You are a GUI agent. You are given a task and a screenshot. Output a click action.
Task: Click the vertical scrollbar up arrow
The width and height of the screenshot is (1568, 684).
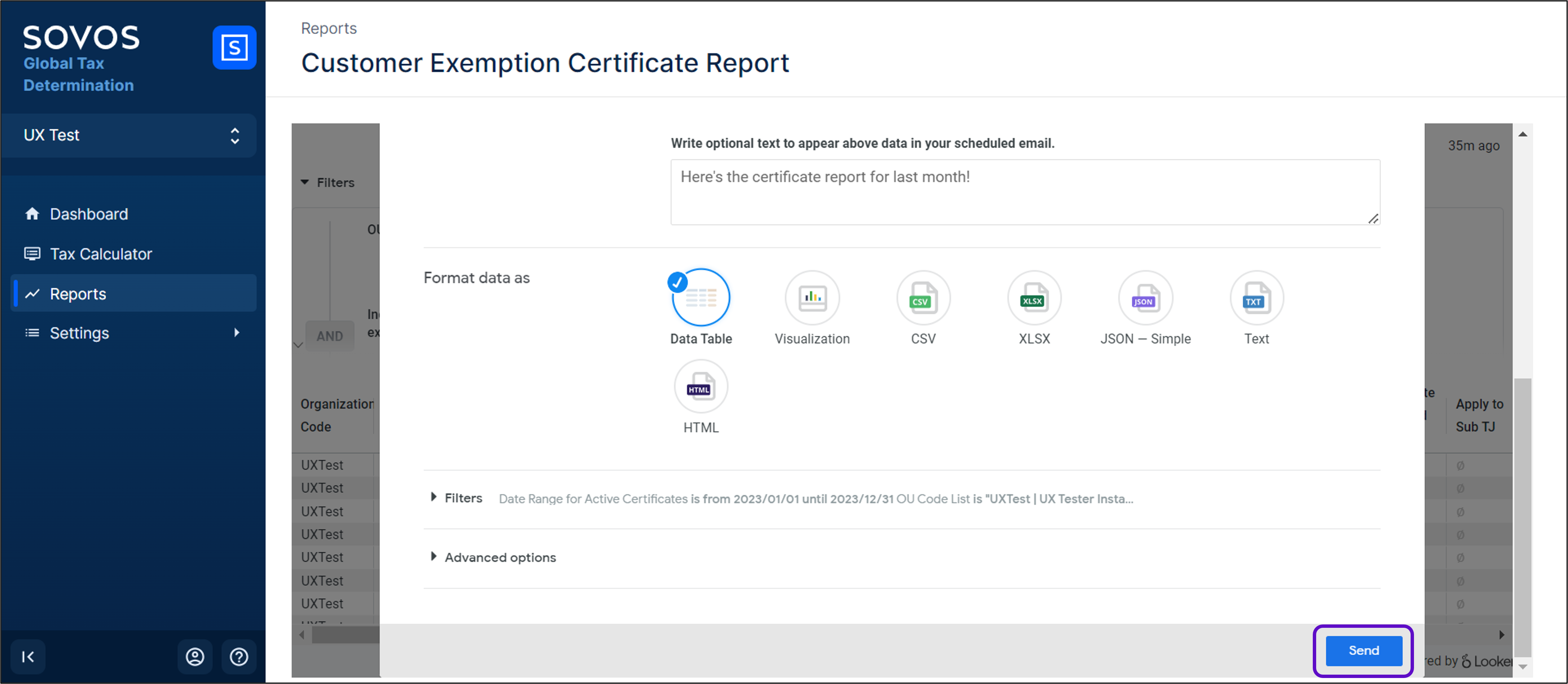click(x=1522, y=134)
